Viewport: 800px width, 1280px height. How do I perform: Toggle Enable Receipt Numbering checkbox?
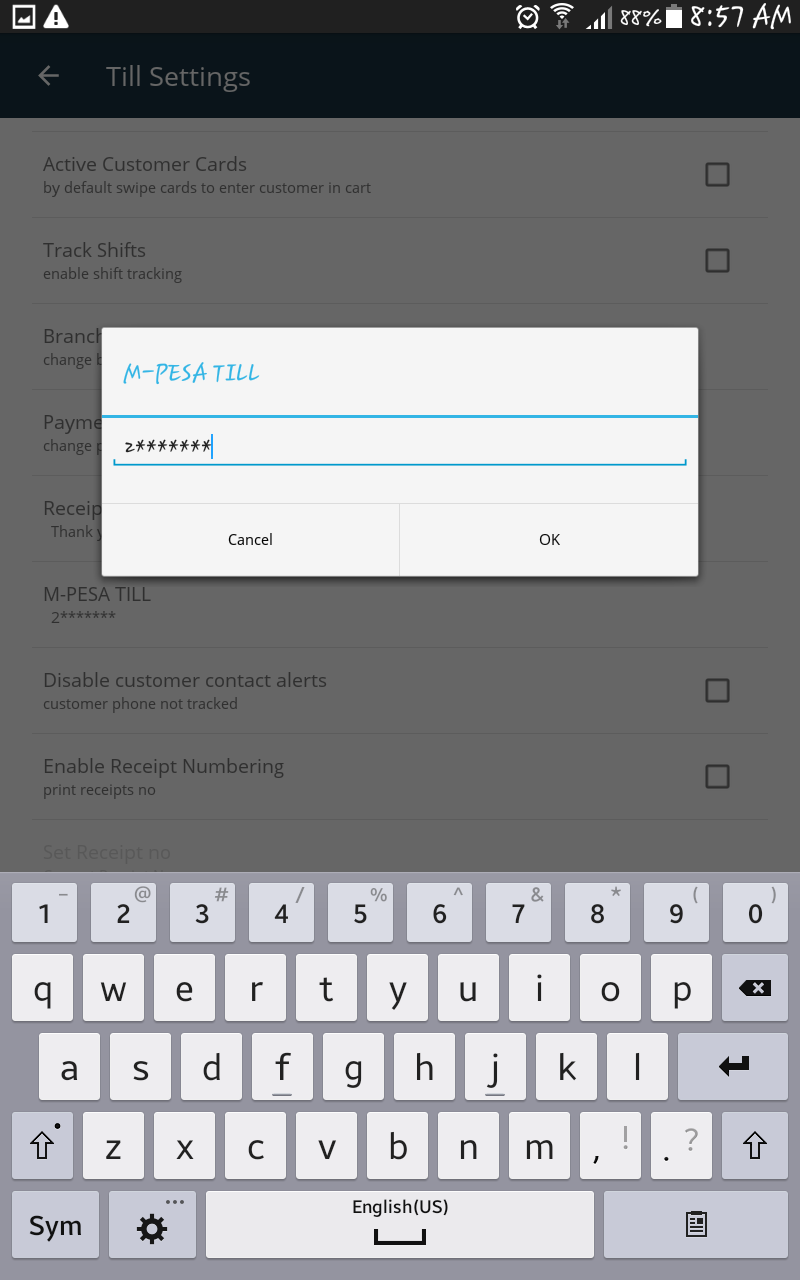point(717,777)
